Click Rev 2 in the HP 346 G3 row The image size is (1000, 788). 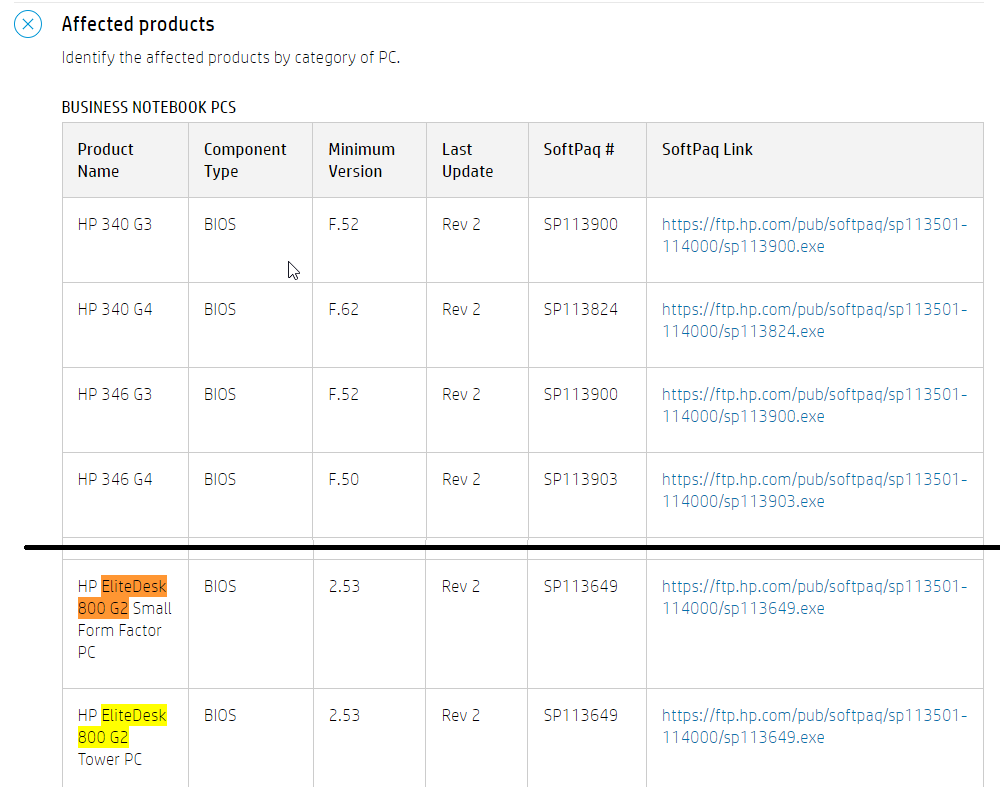(x=461, y=395)
